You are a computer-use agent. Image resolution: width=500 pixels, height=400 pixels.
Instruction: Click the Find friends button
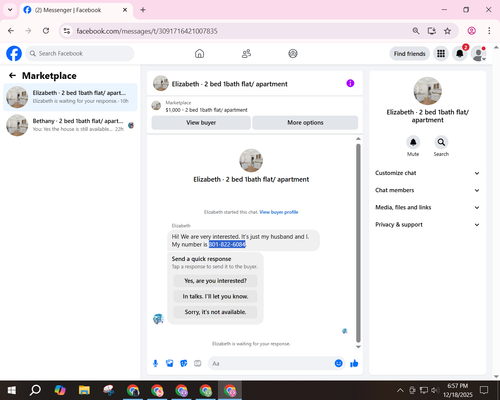(409, 54)
